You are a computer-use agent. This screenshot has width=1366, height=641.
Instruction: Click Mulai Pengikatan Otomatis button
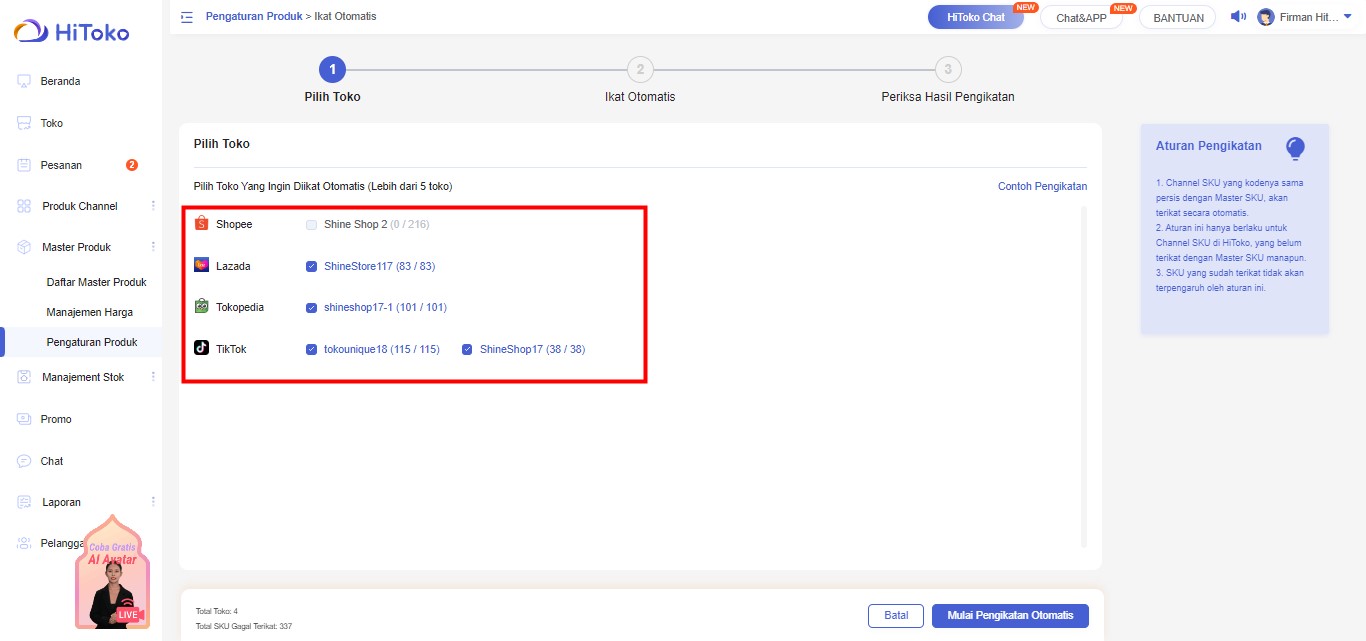coord(1010,616)
